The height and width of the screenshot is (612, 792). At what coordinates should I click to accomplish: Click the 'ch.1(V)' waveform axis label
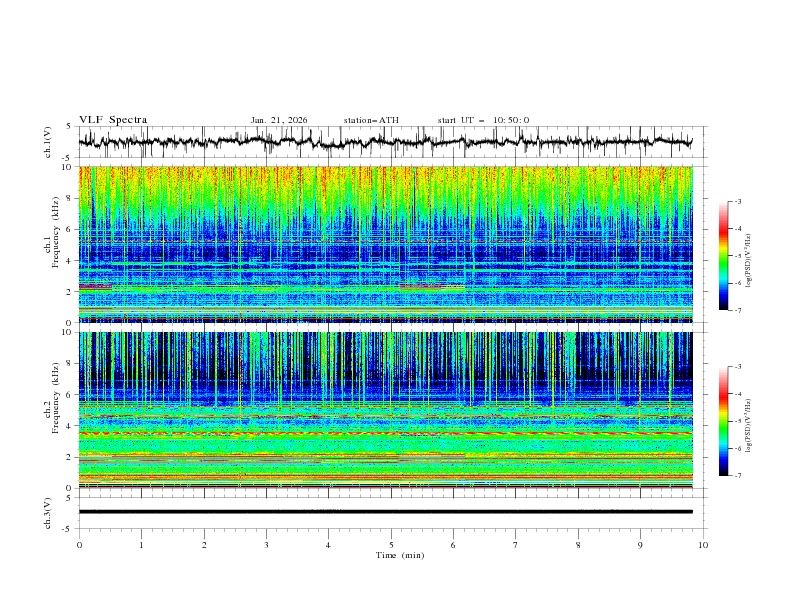[47, 142]
